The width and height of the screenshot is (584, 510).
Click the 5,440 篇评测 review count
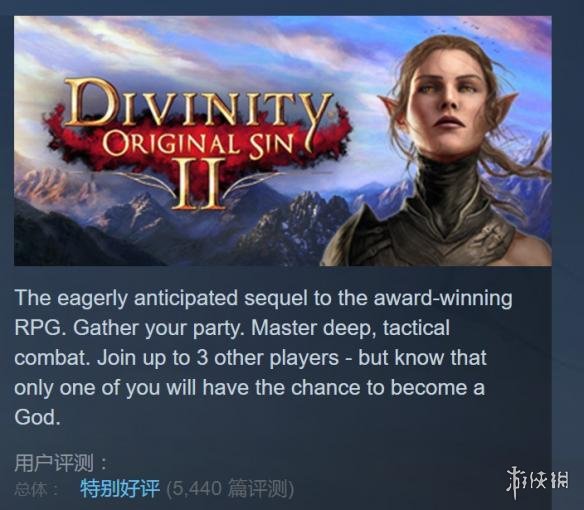click(229, 489)
